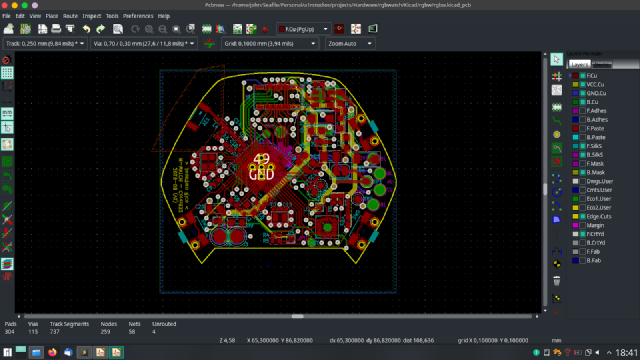
Task: Toggle Edge.Cuts layer visibility checkbox
Action: tap(583, 216)
